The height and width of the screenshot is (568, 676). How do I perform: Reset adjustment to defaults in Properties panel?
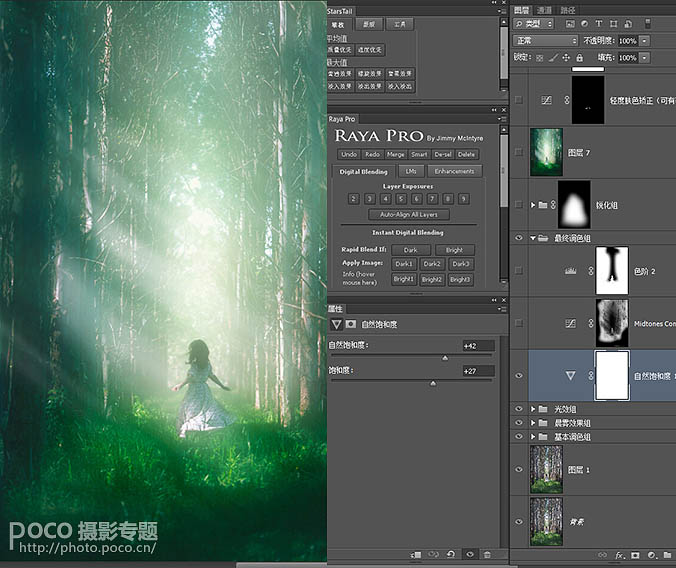point(451,555)
